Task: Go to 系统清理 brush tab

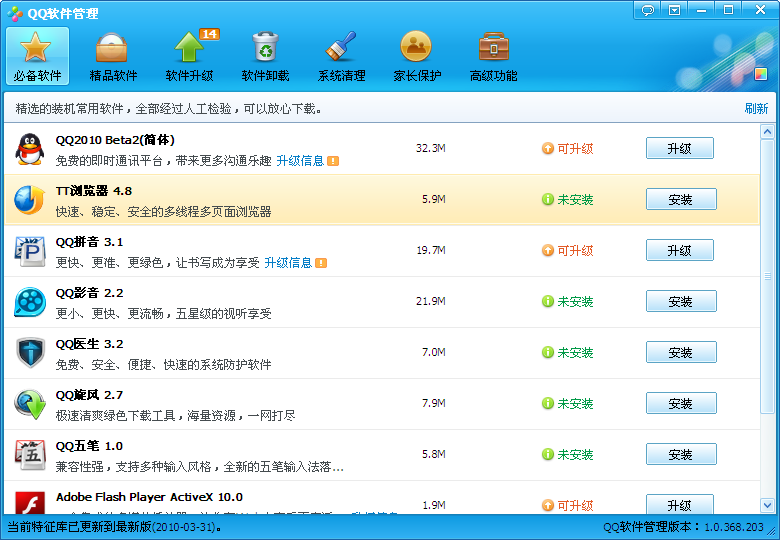Action: (x=341, y=56)
